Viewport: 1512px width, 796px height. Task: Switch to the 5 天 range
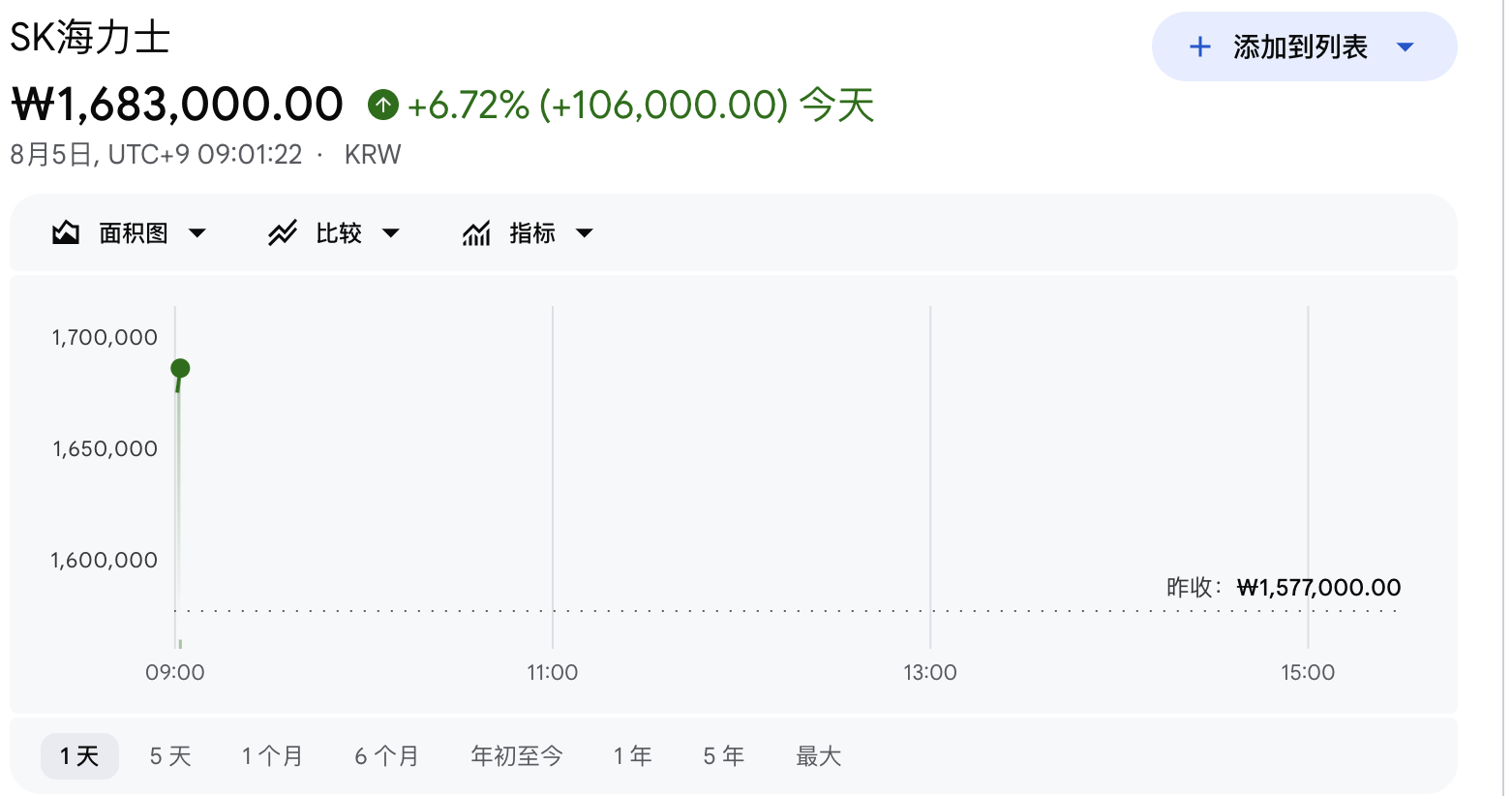click(170, 756)
